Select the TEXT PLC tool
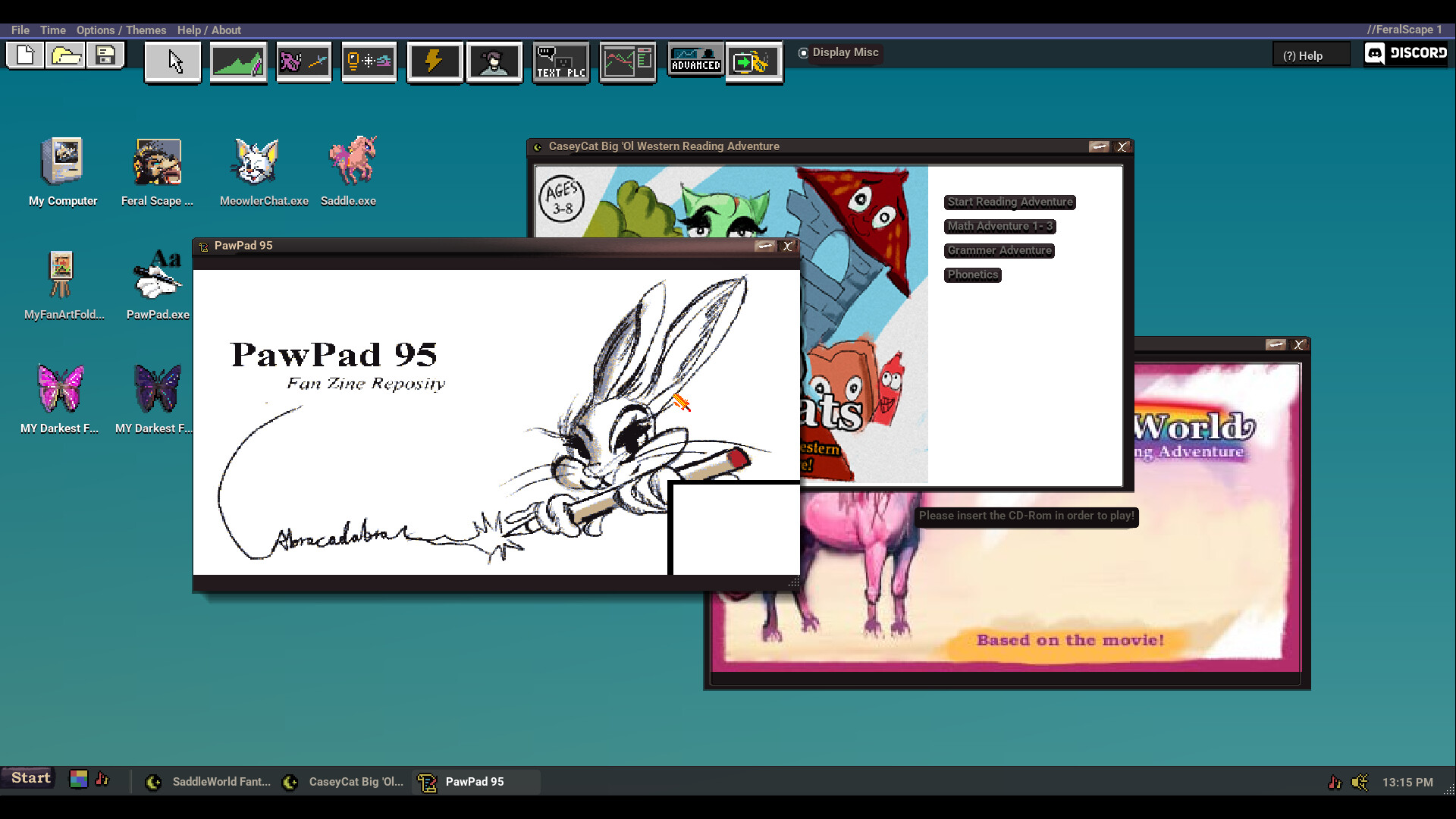 [x=561, y=61]
